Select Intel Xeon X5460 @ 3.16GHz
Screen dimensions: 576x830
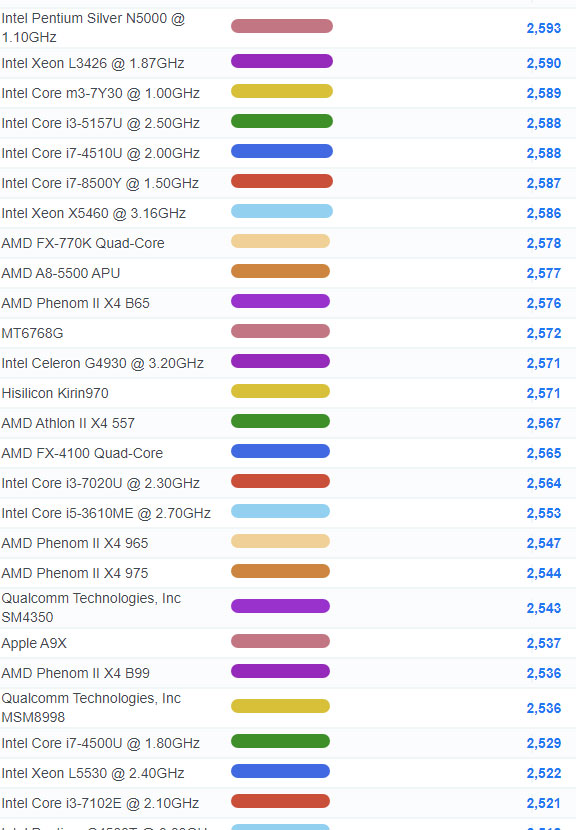pyautogui.click(x=94, y=213)
